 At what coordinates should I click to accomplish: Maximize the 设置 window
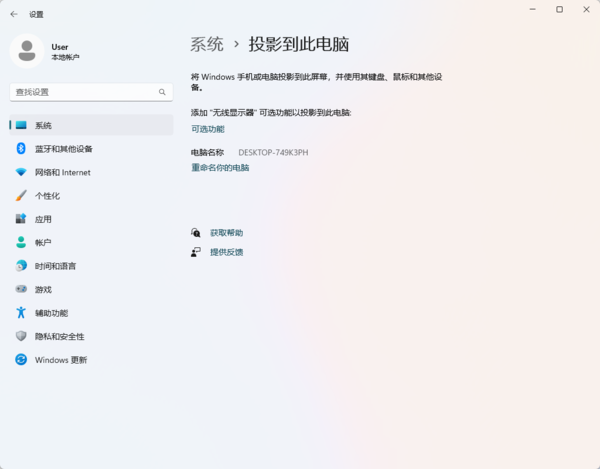(559, 9)
